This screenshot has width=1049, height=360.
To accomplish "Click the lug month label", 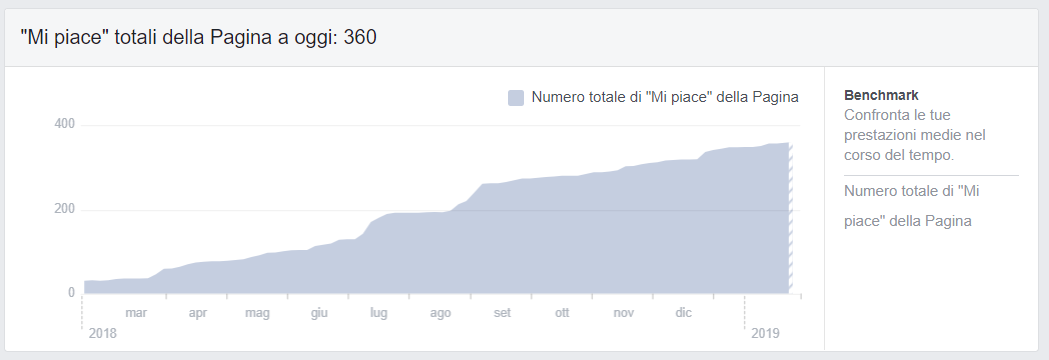I will 379,313.
